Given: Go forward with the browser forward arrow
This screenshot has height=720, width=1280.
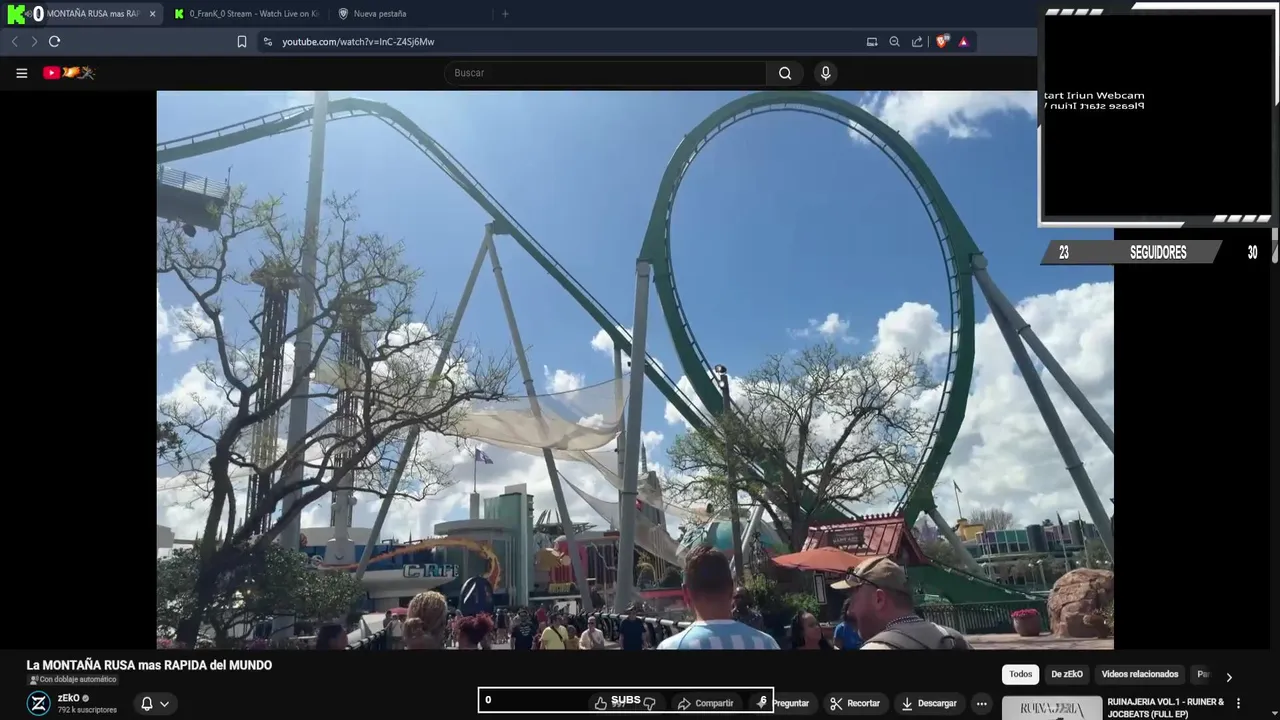Looking at the screenshot, I should click(x=34, y=41).
